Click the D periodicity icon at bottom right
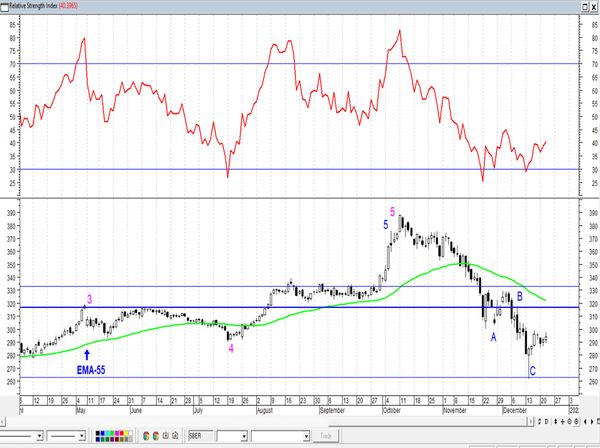Image resolution: width=600 pixels, height=448 pixels. (x=546, y=422)
